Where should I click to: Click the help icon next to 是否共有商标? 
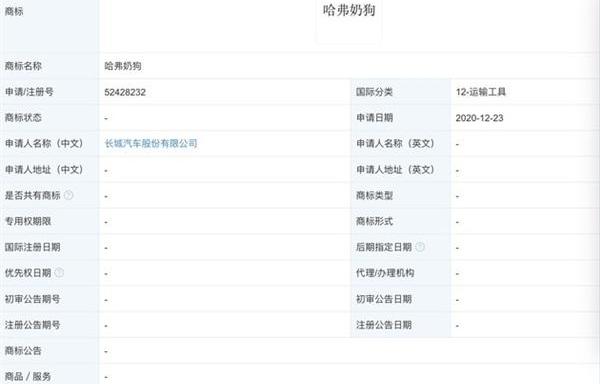pyautogui.click(x=68, y=195)
